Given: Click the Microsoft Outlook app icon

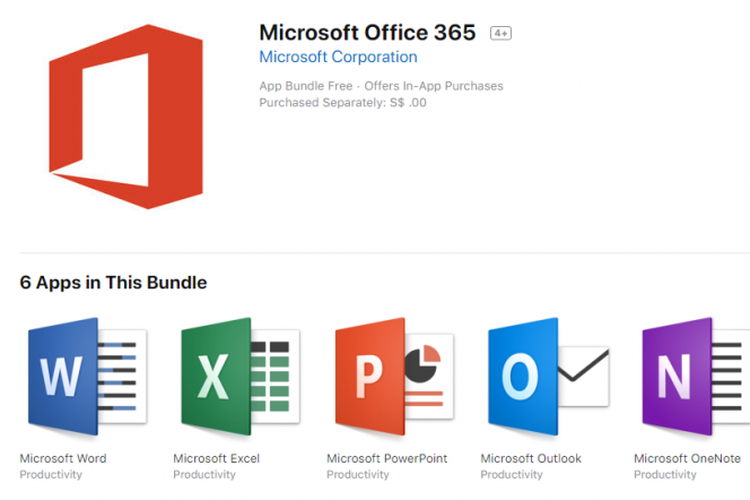Looking at the screenshot, I should click(546, 377).
